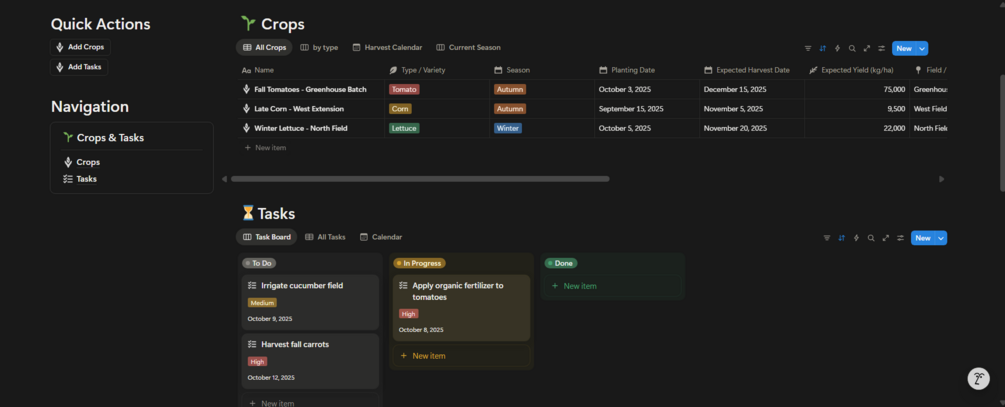
Task: Switch to the All Tasks tab
Action: pos(324,237)
